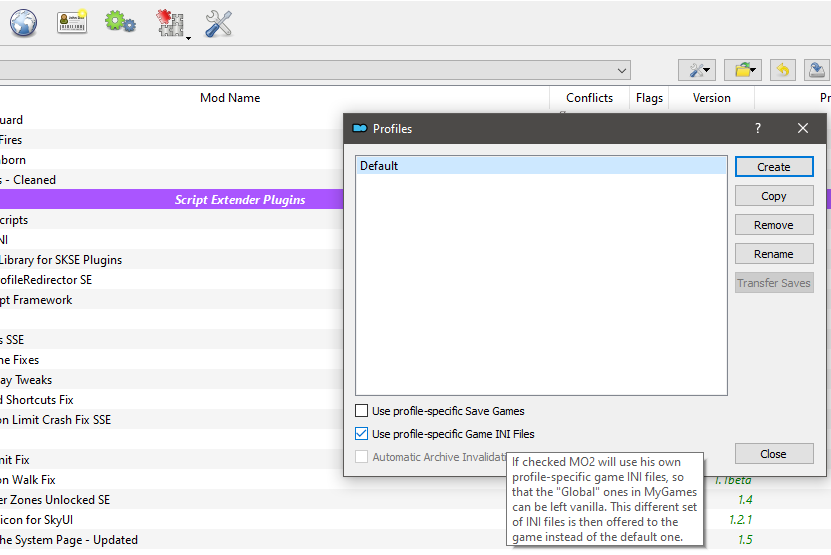Viewport: 831px width, 555px height.
Task: Uncheck Use profile-specific Game INI Files
Action: [361, 434]
